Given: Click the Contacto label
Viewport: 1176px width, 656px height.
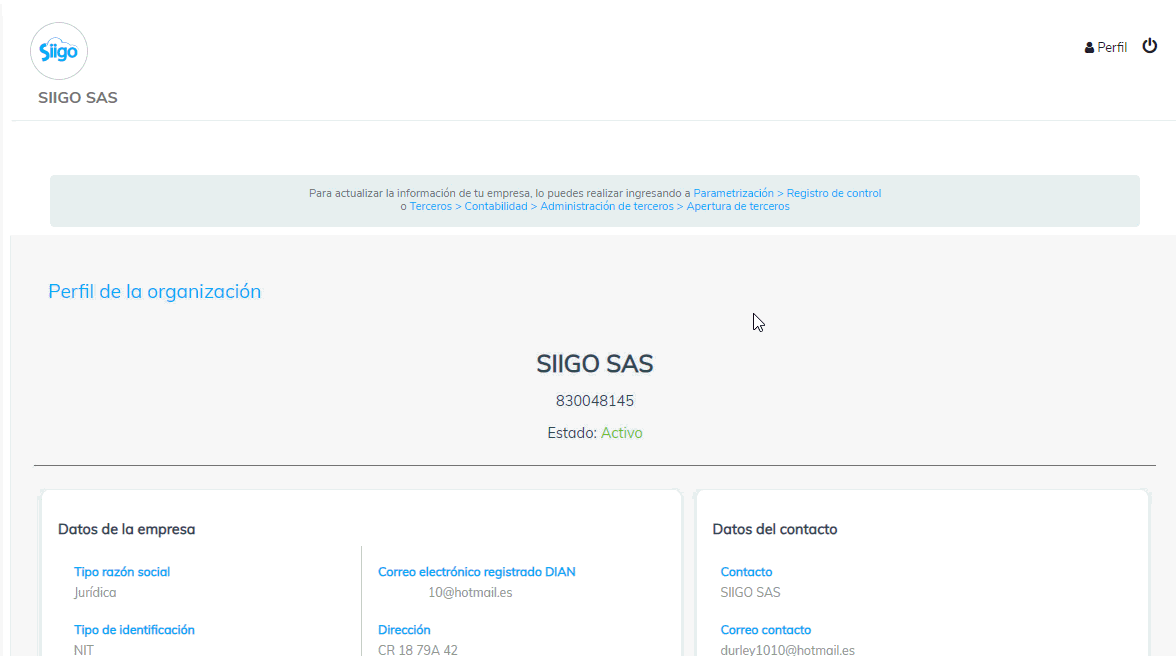Looking at the screenshot, I should [x=746, y=572].
